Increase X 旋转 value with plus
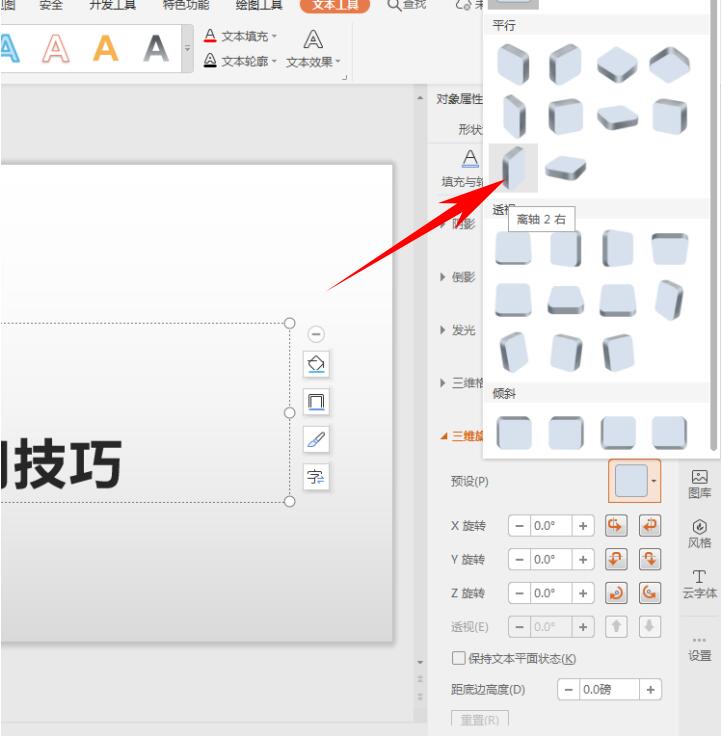The height and width of the screenshot is (736, 722). point(583,526)
